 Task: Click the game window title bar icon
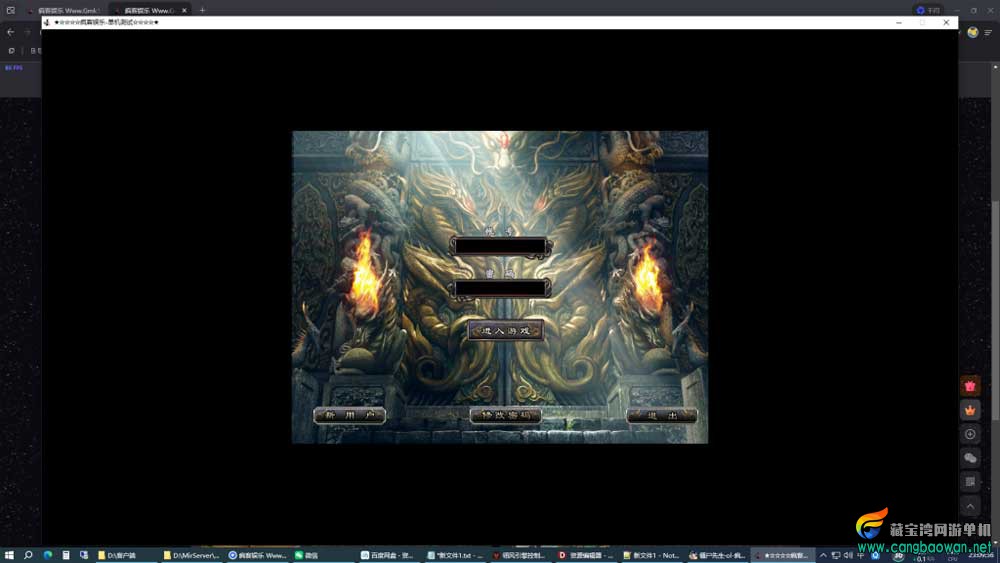47,22
